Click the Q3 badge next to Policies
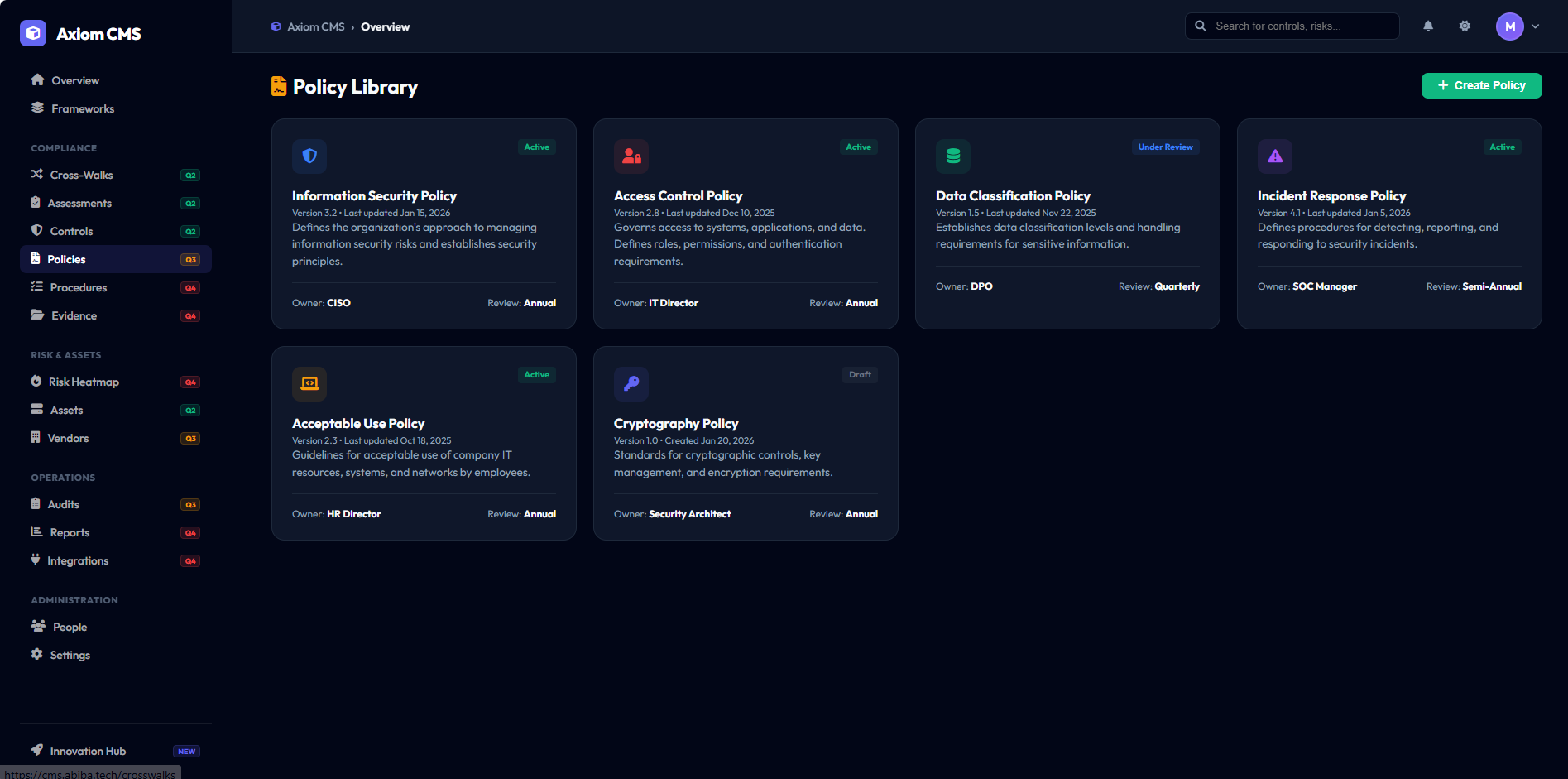The image size is (1568, 779). [190, 259]
